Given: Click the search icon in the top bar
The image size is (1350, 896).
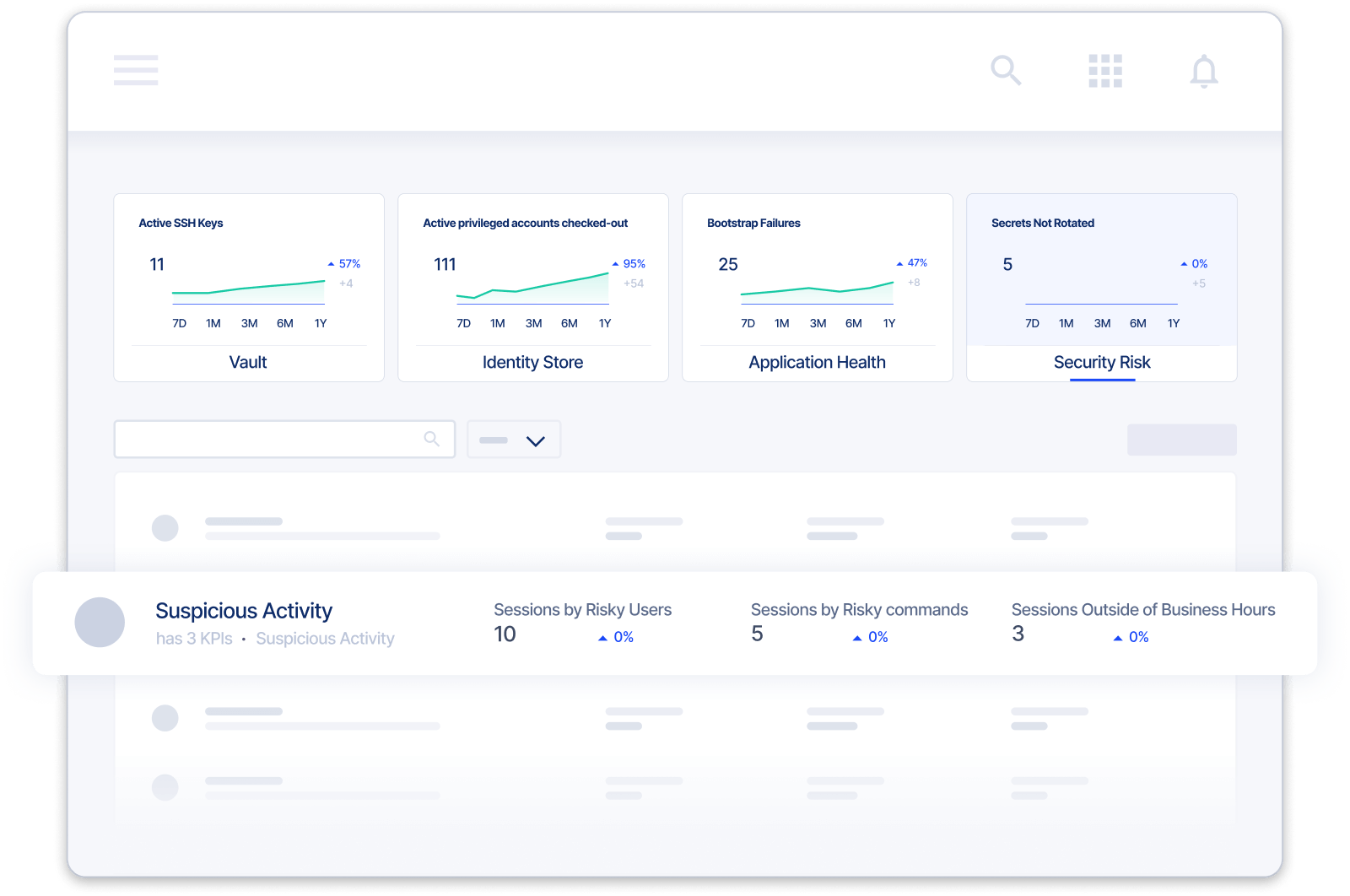Looking at the screenshot, I should [x=1006, y=71].
